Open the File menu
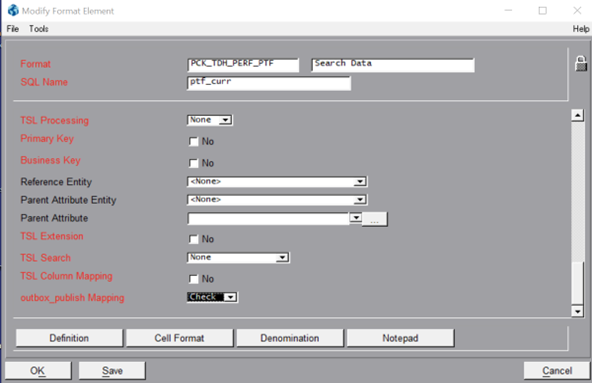The image size is (592, 383). 12,29
